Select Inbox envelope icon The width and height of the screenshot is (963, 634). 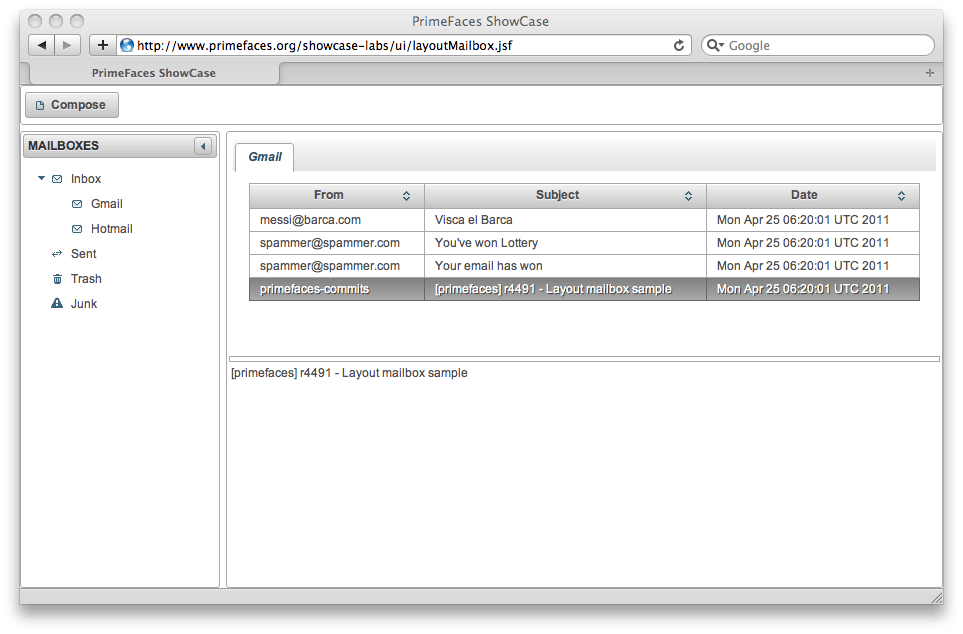57,179
